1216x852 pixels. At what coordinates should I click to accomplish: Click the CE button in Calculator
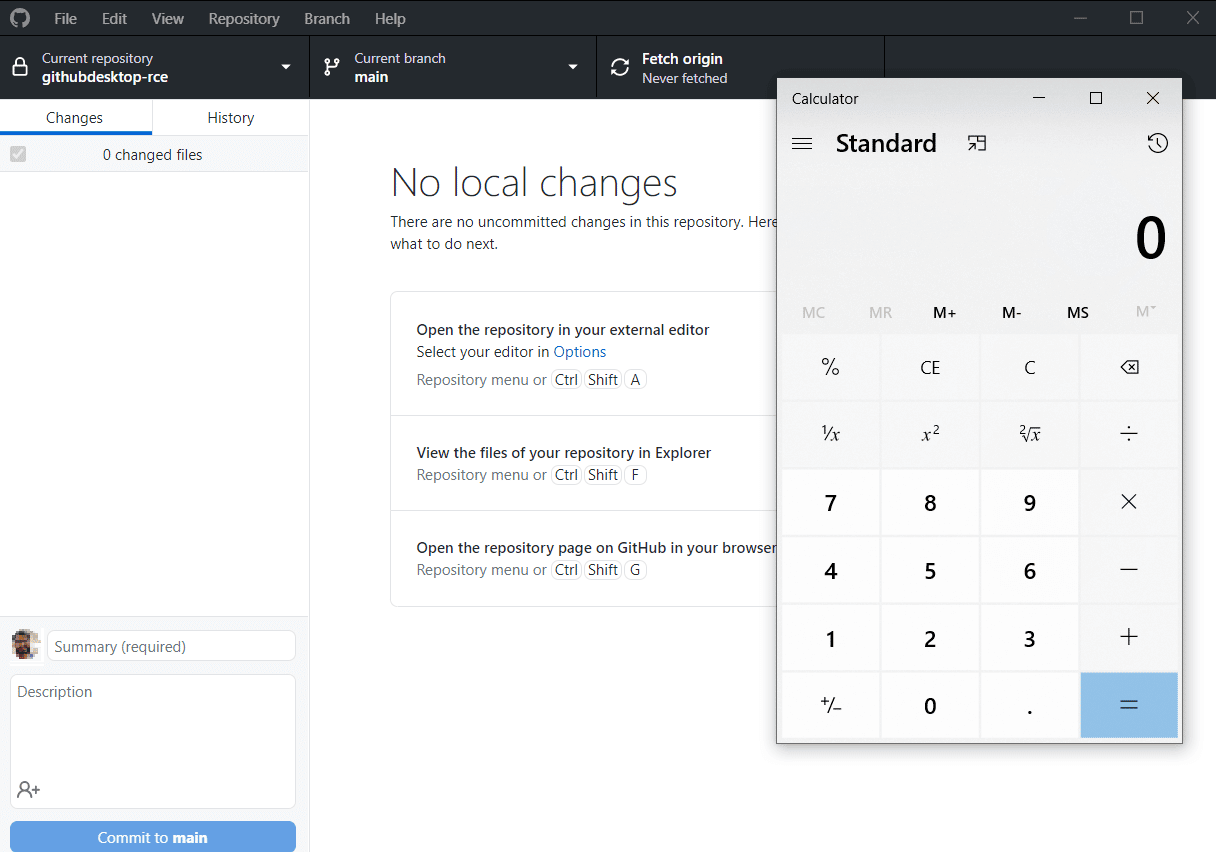click(x=930, y=367)
